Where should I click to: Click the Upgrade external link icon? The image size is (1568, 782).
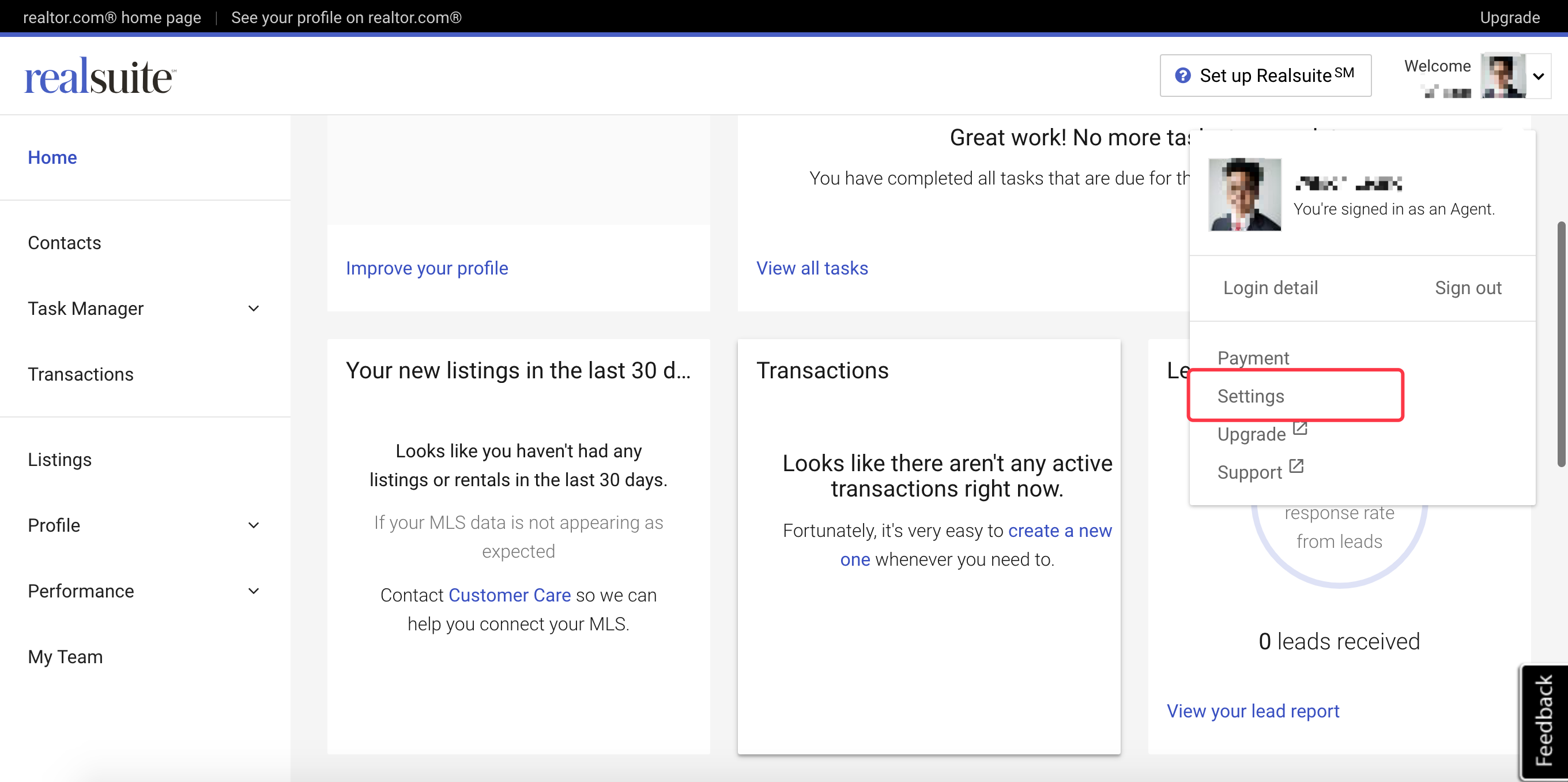pyautogui.click(x=1299, y=428)
